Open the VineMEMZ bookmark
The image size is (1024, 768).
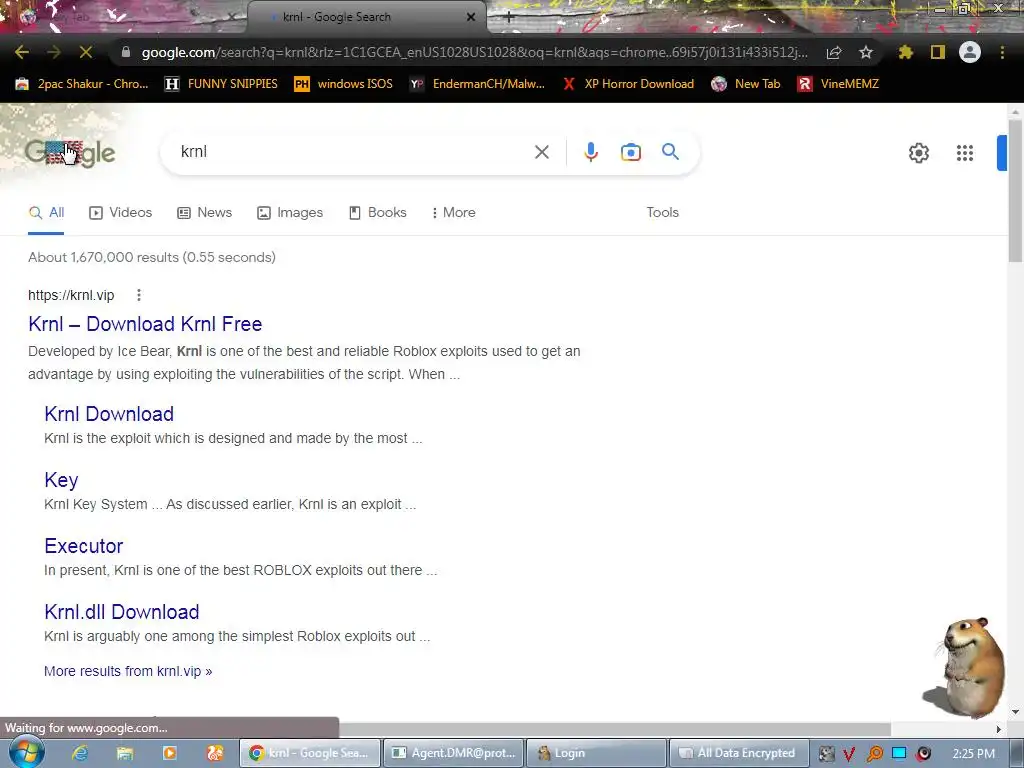[838, 84]
